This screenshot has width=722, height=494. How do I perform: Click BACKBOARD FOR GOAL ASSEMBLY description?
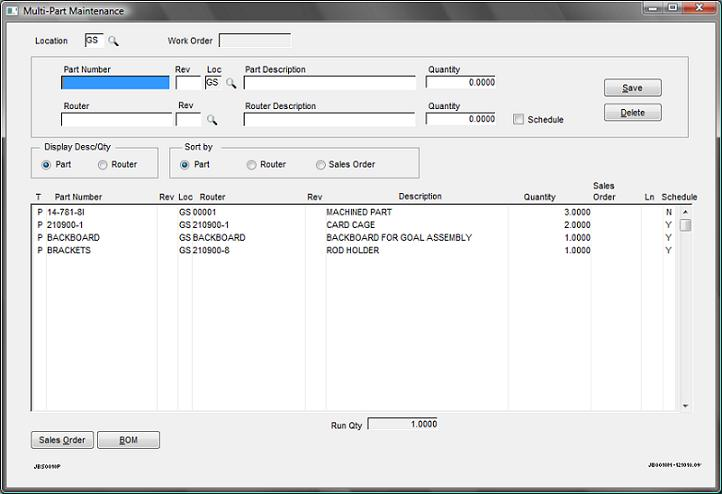tap(399, 238)
